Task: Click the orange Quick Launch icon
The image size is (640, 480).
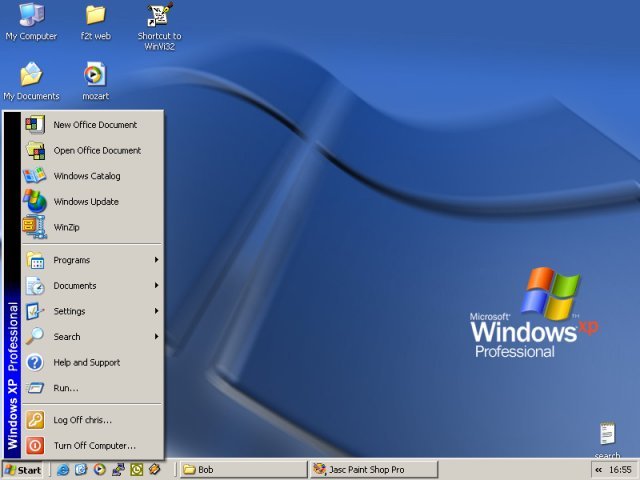Action: (155, 469)
